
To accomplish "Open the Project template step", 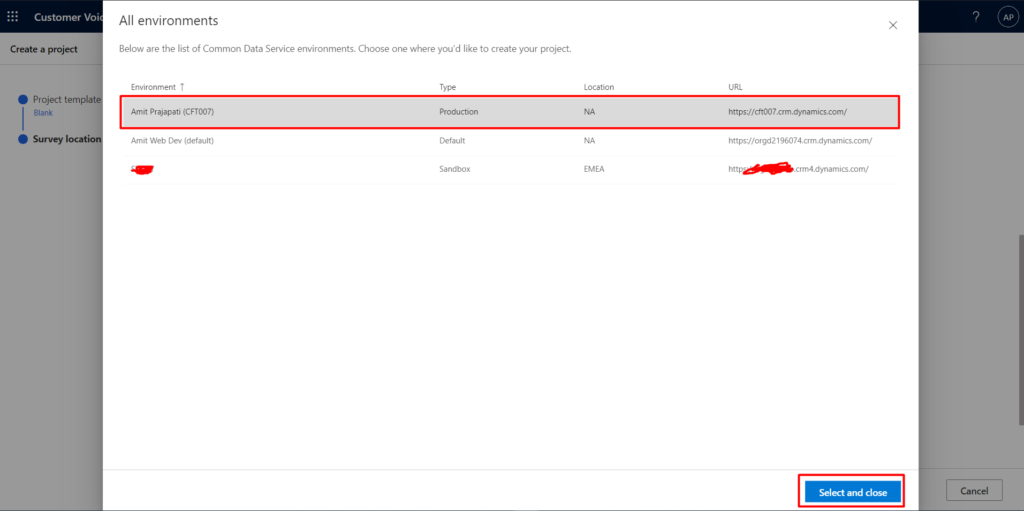I will click(67, 99).
